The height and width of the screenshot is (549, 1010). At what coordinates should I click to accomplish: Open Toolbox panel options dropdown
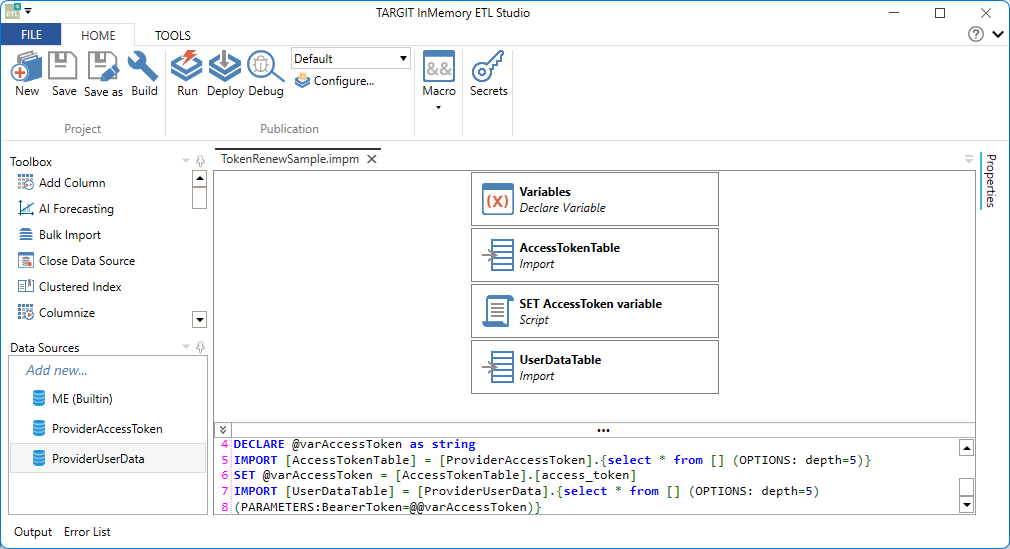pyautogui.click(x=186, y=160)
